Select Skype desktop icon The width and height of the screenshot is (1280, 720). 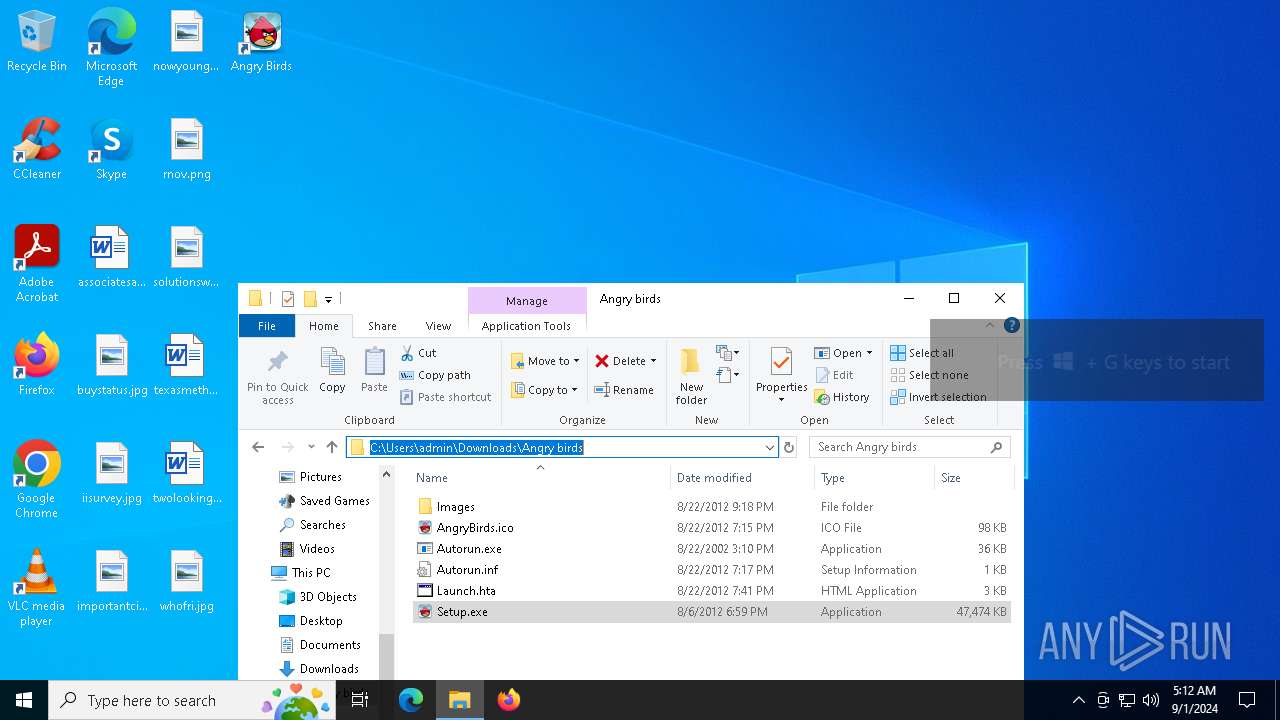coord(111,150)
